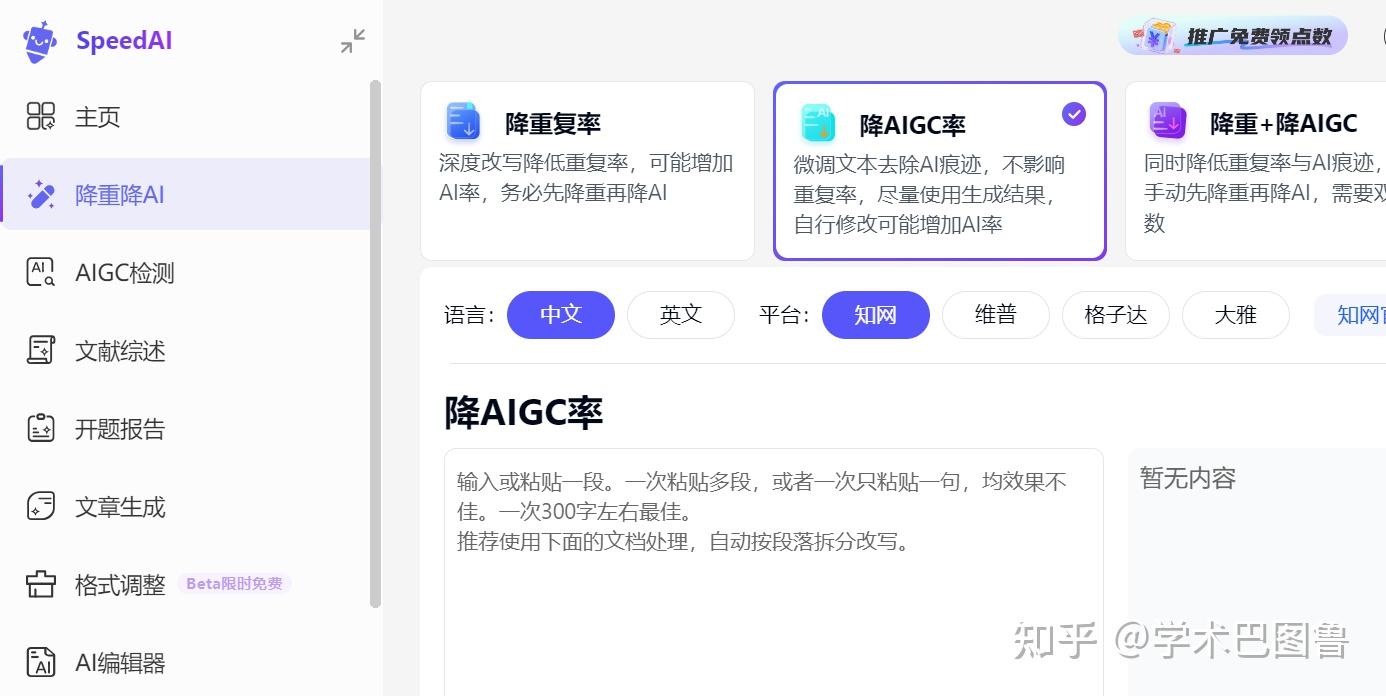Open the 文章生成 section
Viewport: 1386px width, 696px height.
[x=185, y=506]
